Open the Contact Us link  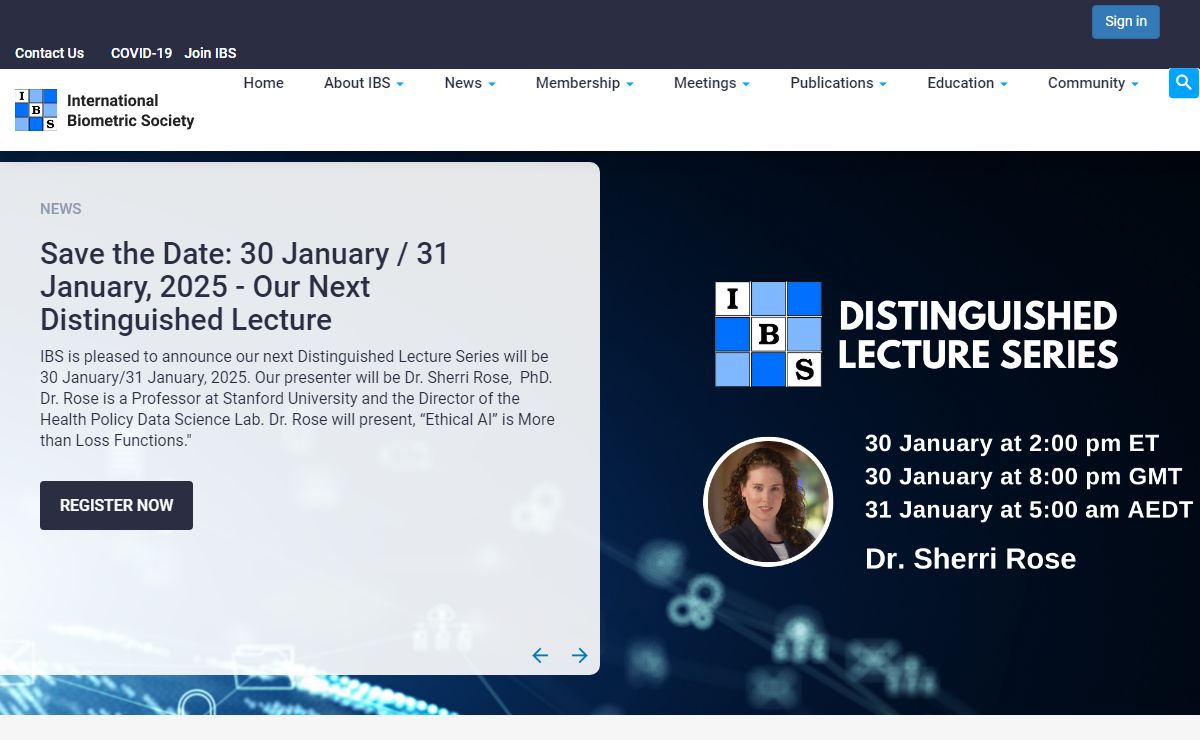(49, 53)
